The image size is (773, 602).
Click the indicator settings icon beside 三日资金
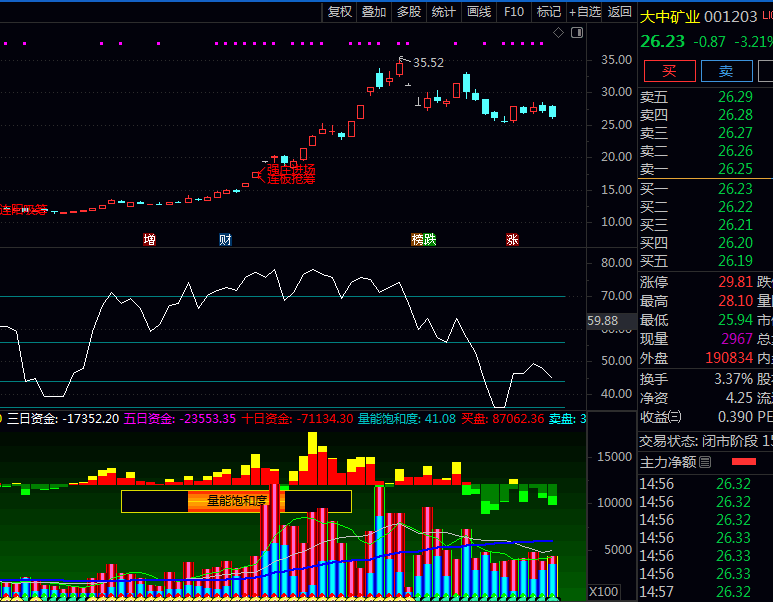tap(3, 418)
